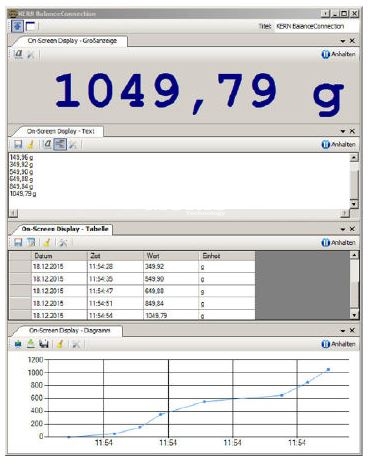Toggle the highlighted view button in Text toolbar
Image resolution: width=372 pixels, height=465 pixels.
tap(60, 144)
